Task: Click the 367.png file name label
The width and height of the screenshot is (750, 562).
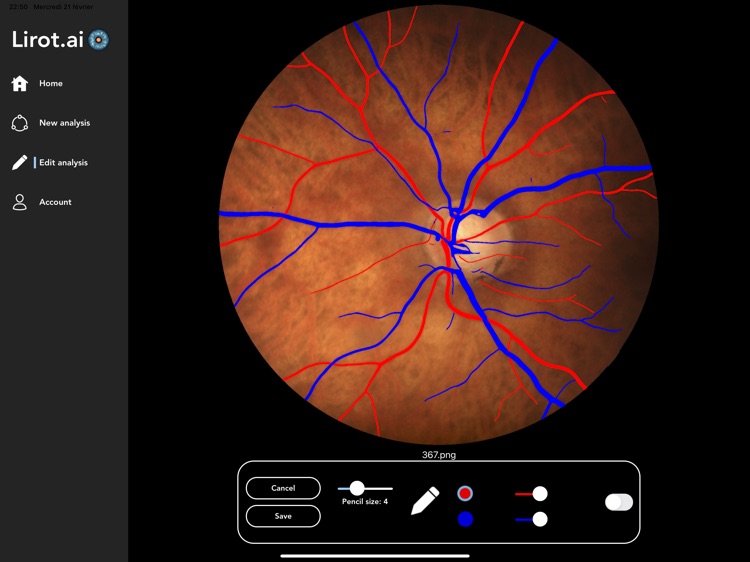Action: 439,455
